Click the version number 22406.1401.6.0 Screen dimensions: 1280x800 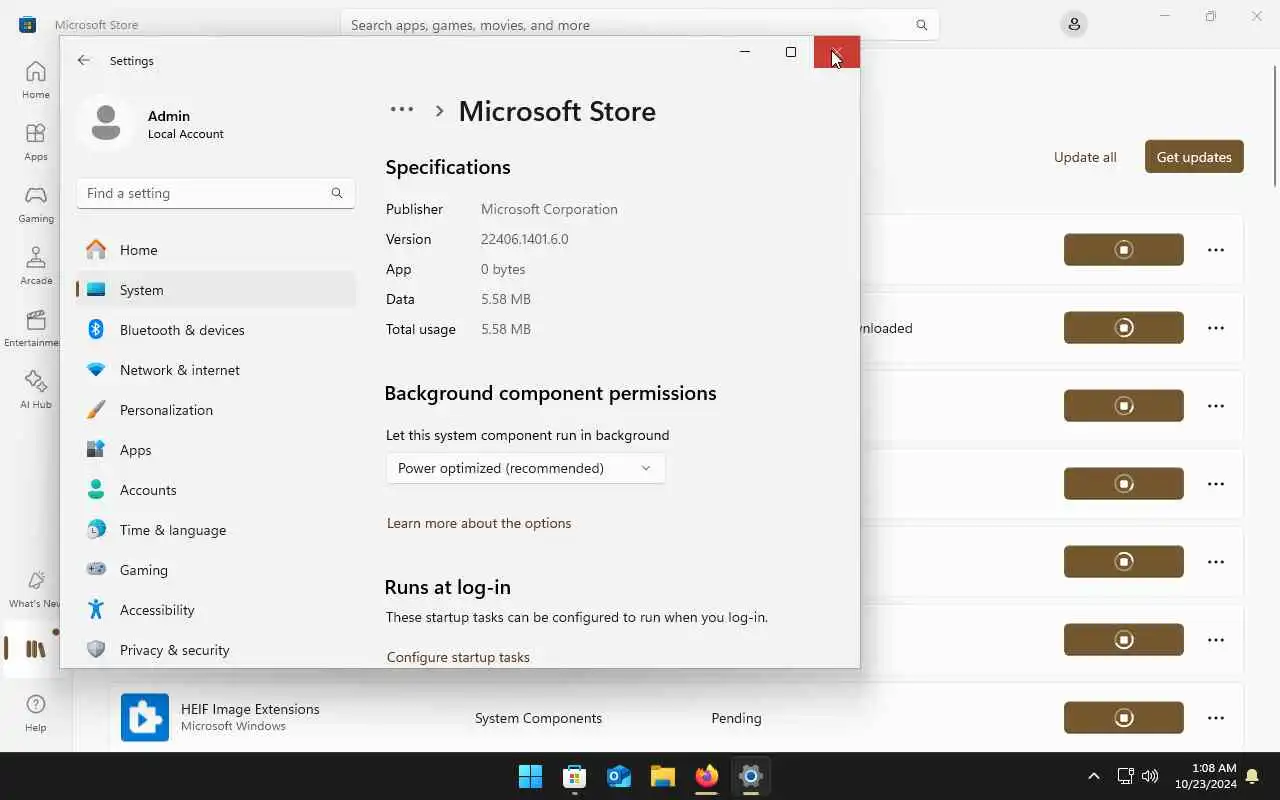[524, 239]
